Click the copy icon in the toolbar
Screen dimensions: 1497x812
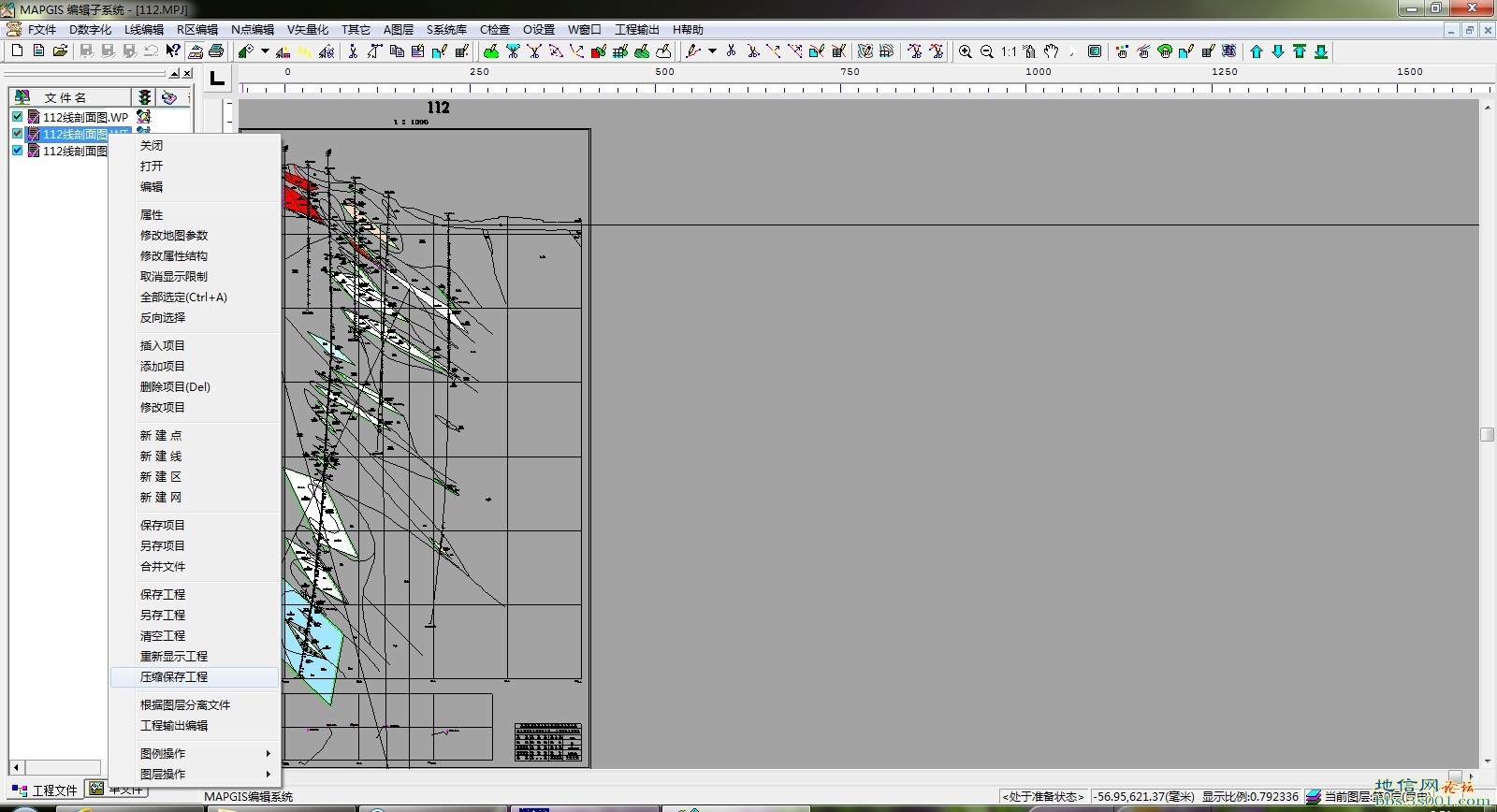coord(397,51)
